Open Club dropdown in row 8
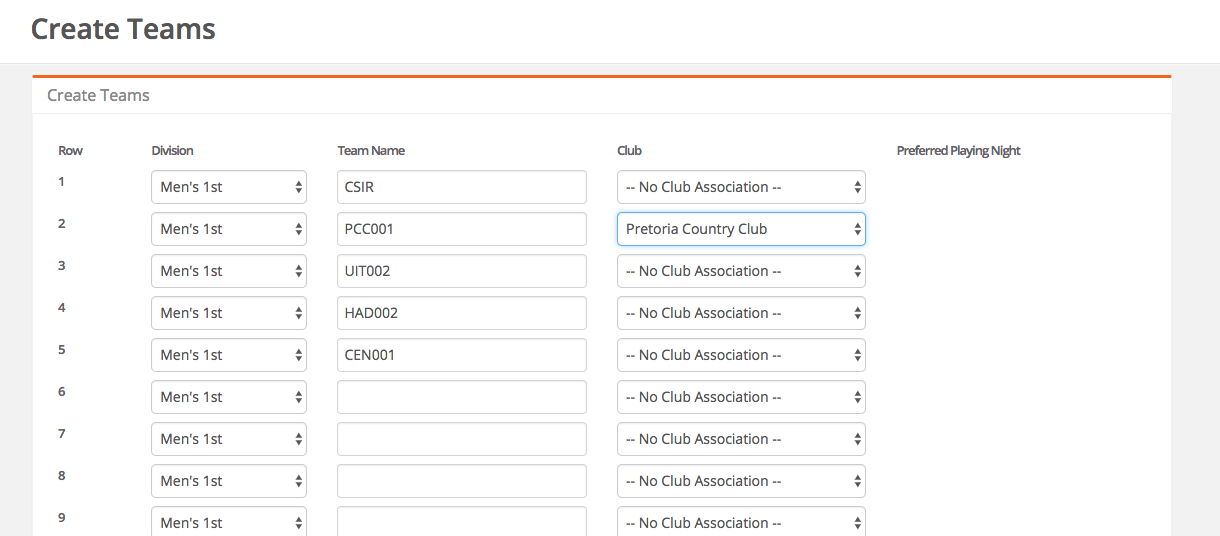1220x536 pixels. pyautogui.click(x=741, y=481)
